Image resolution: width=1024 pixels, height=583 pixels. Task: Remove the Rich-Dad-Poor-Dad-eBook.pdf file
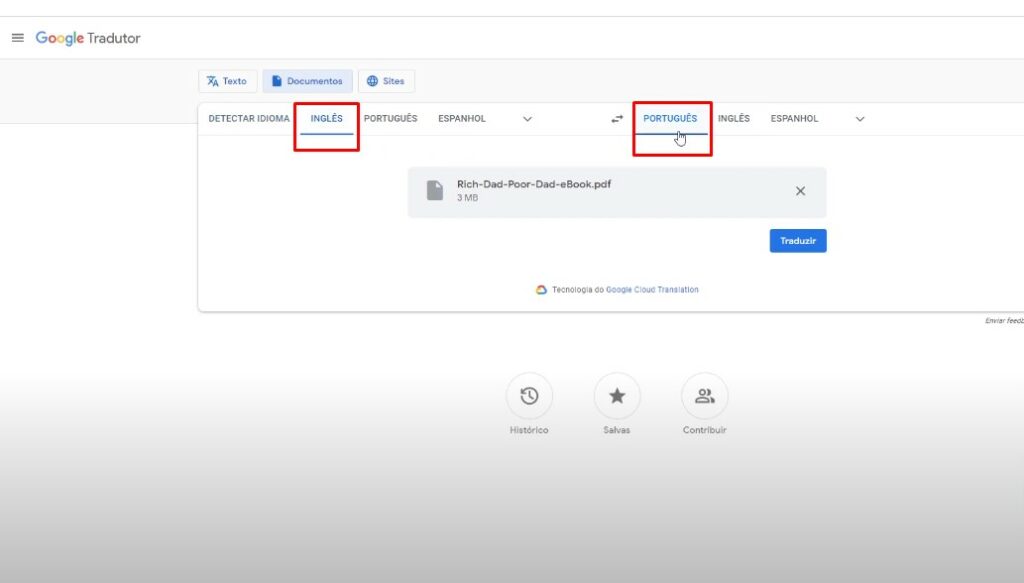point(799,191)
